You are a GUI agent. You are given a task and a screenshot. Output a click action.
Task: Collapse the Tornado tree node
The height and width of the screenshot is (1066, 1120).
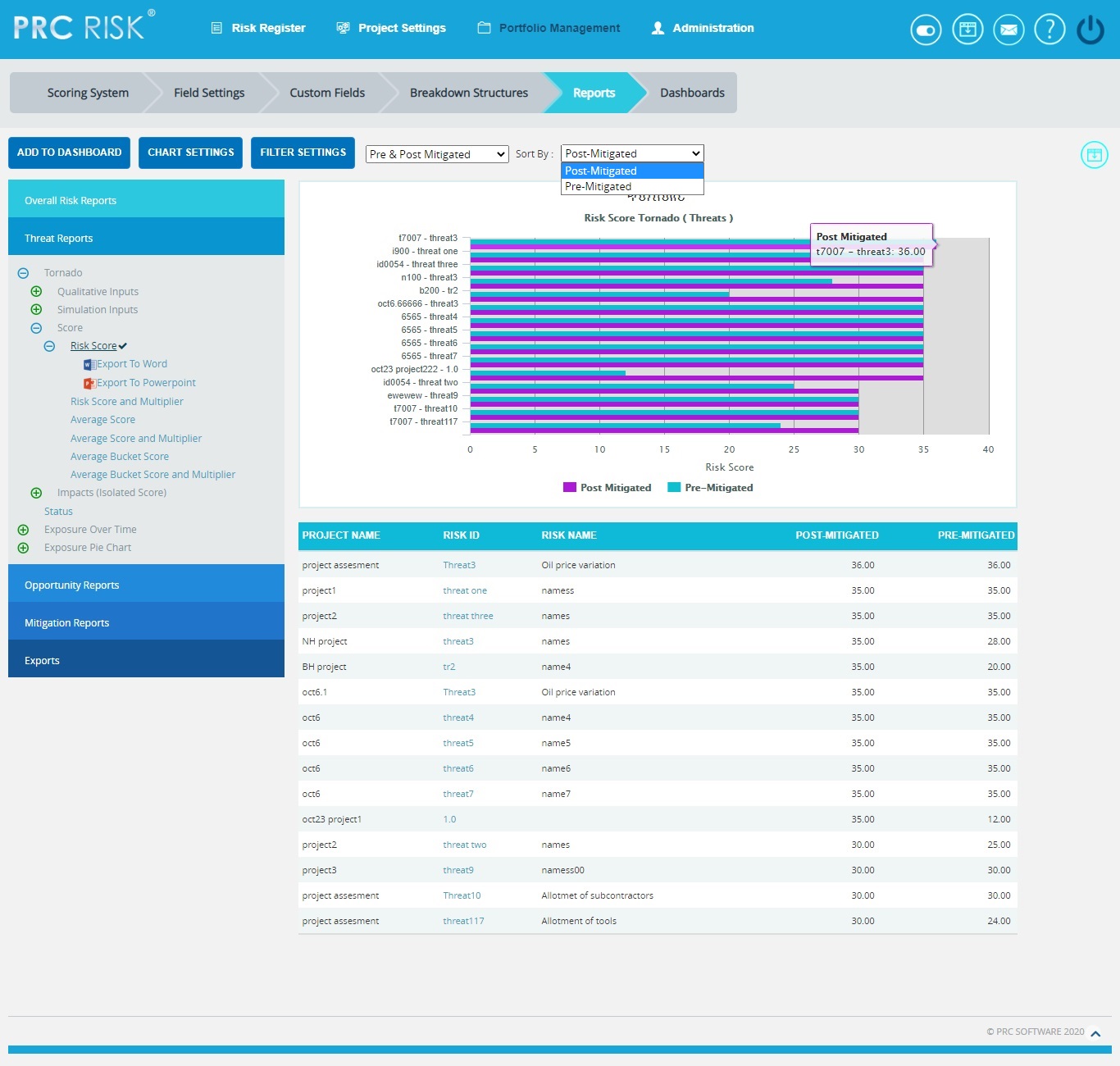pyautogui.click(x=23, y=272)
